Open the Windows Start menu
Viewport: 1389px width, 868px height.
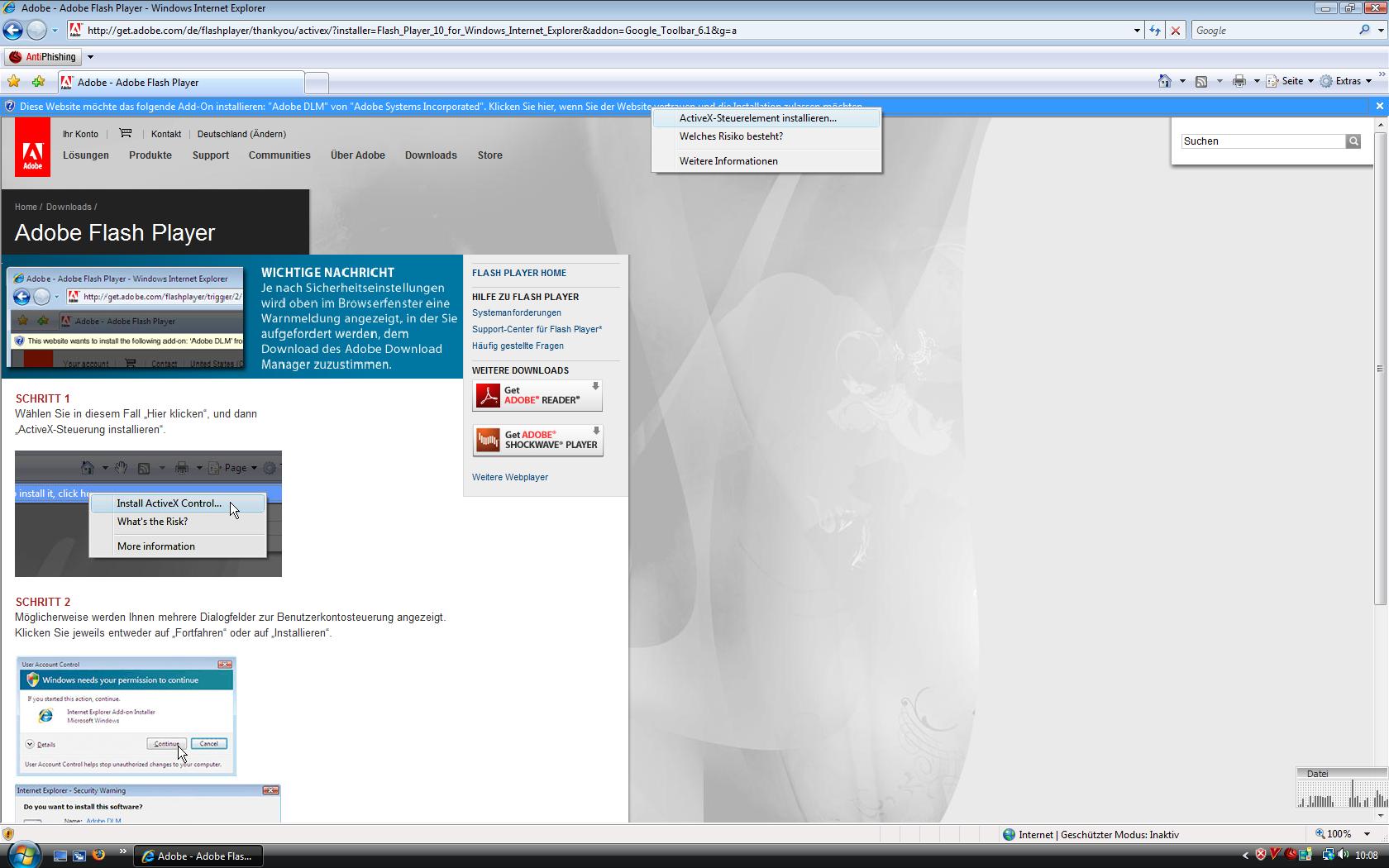23,854
